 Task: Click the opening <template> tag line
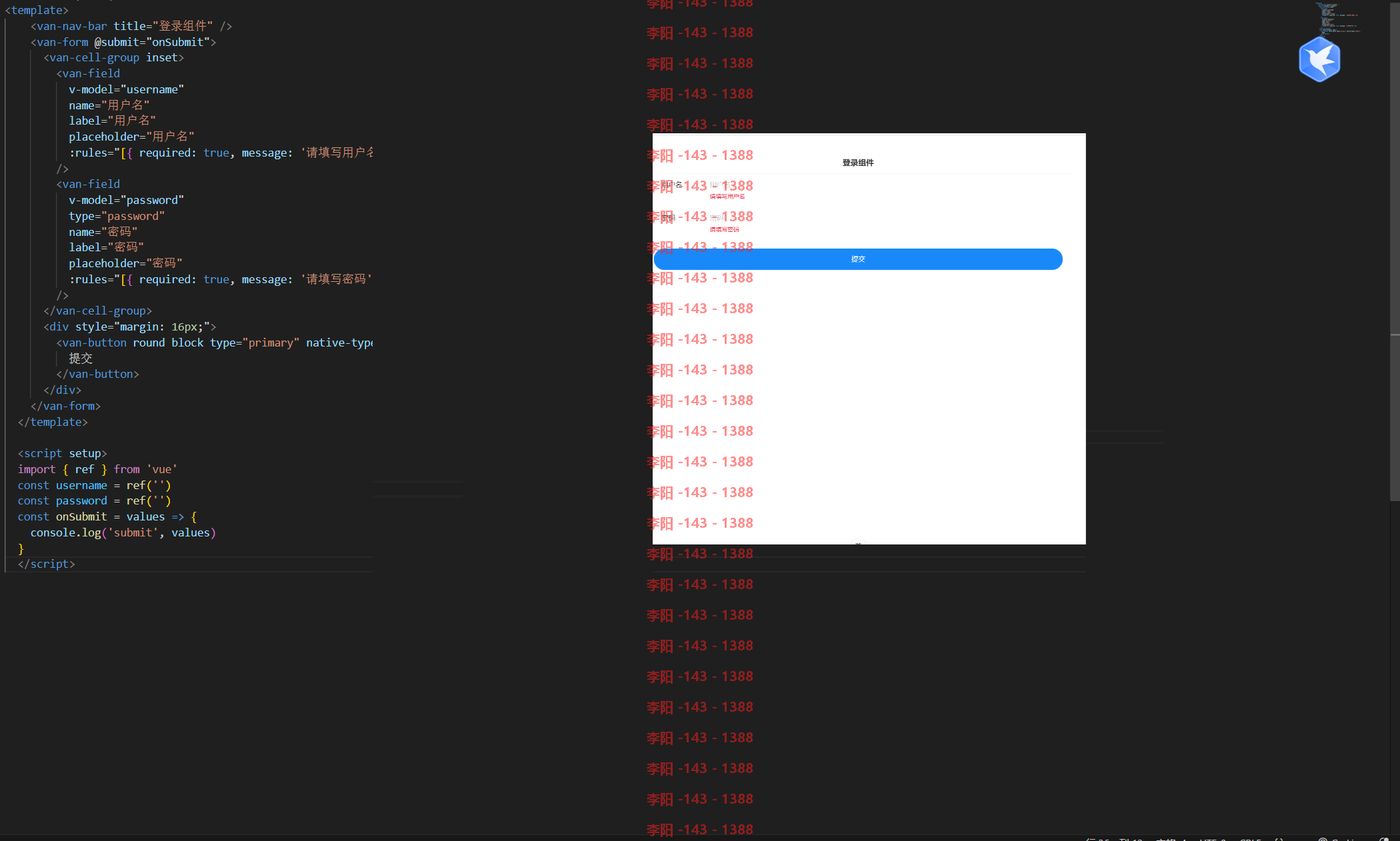pos(37,10)
